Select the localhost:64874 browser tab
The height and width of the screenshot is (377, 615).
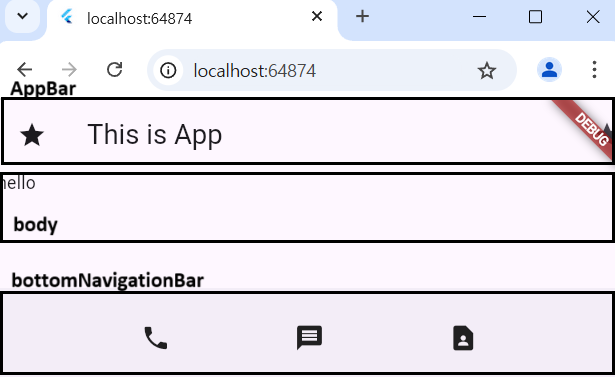pyautogui.click(x=192, y=20)
